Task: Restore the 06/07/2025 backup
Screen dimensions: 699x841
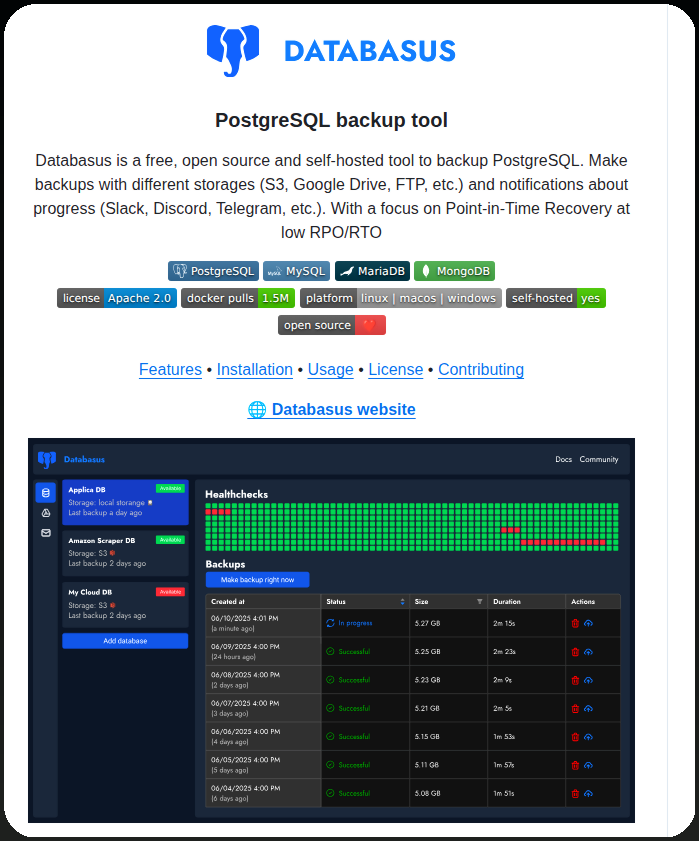Action: pyautogui.click(x=588, y=709)
